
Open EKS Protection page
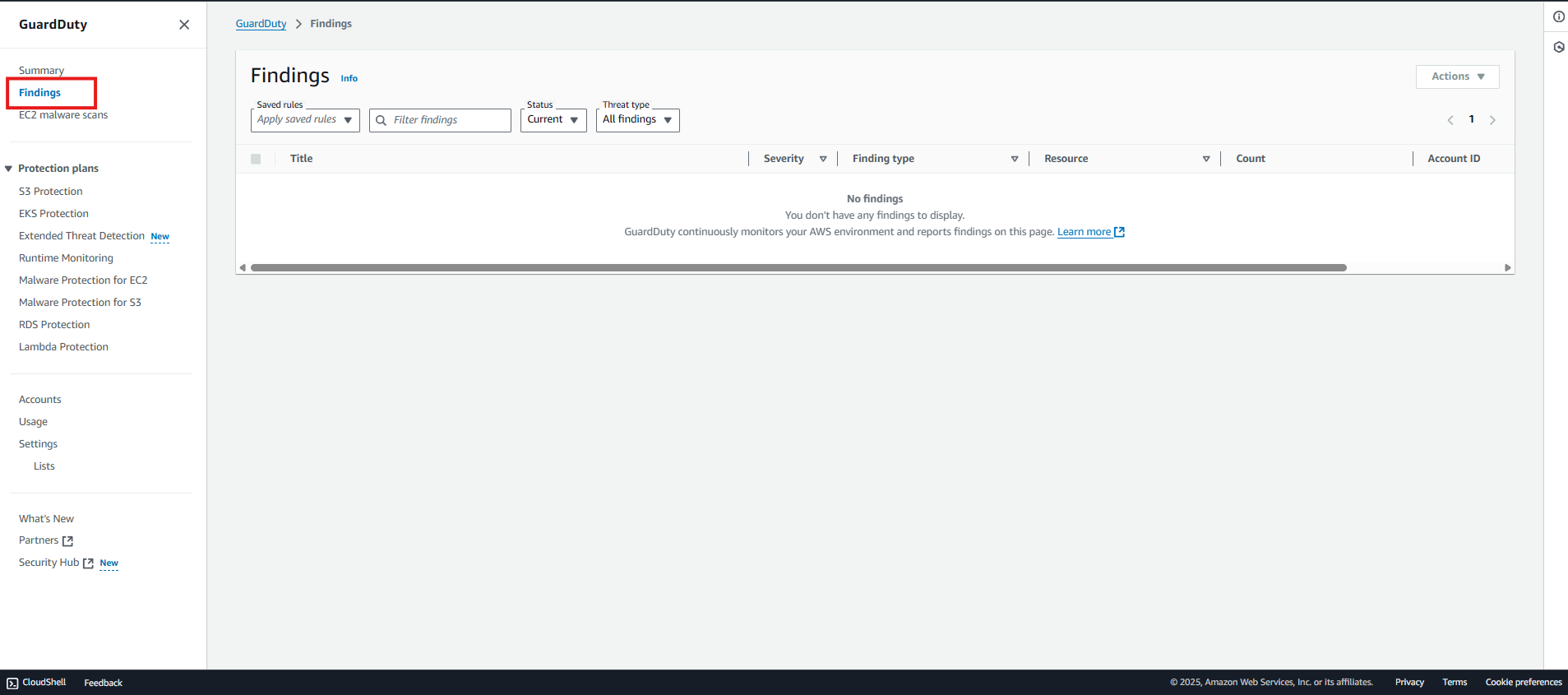[53, 214]
